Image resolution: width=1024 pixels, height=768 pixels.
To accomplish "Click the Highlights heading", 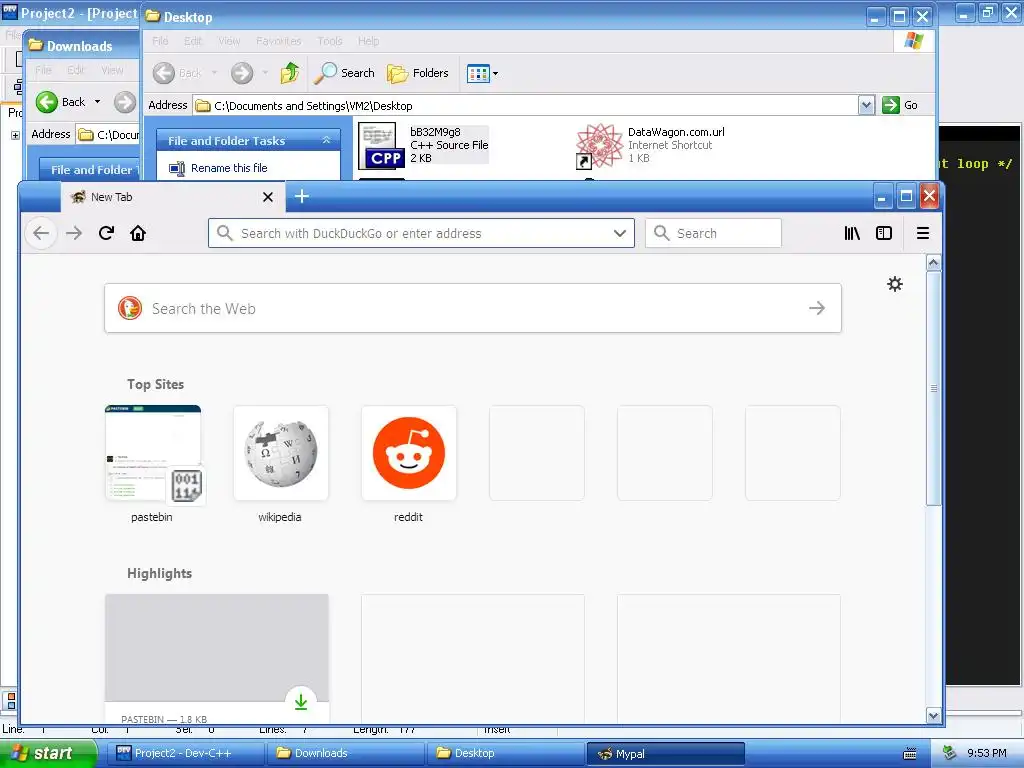I will click(159, 573).
